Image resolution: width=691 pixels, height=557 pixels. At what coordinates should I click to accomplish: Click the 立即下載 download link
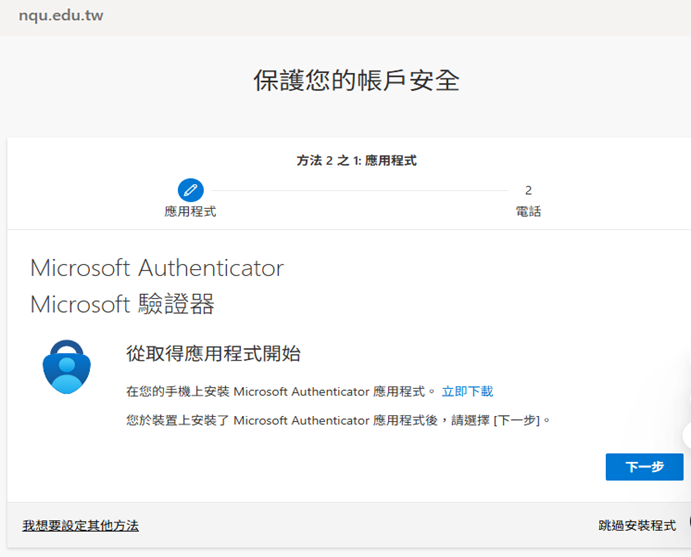(x=467, y=391)
